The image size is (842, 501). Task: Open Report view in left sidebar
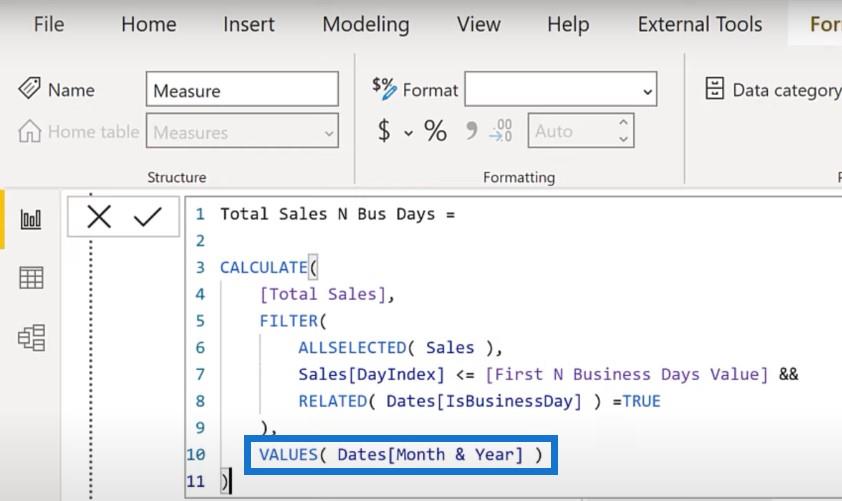click(x=31, y=220)
